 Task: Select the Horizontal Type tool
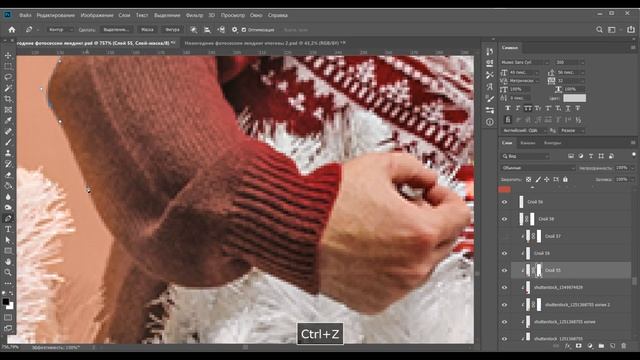coord(8,229)
